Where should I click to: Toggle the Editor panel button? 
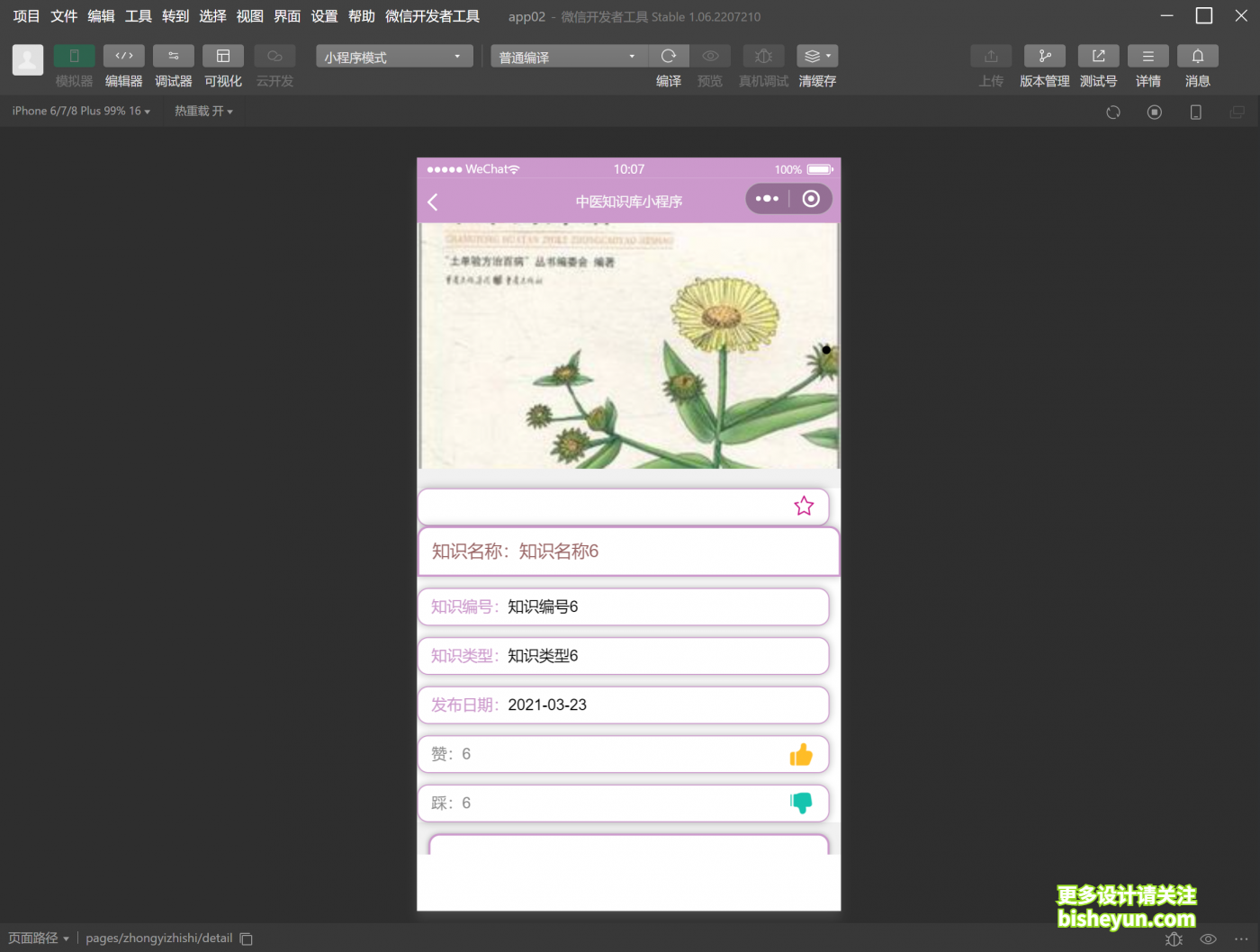124,56
